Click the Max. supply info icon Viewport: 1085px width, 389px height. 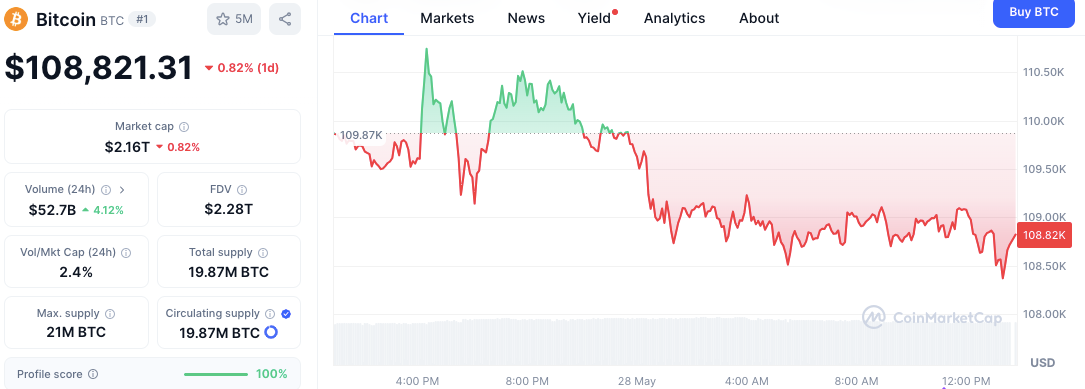pyautogui.click(x=110, y=314)
